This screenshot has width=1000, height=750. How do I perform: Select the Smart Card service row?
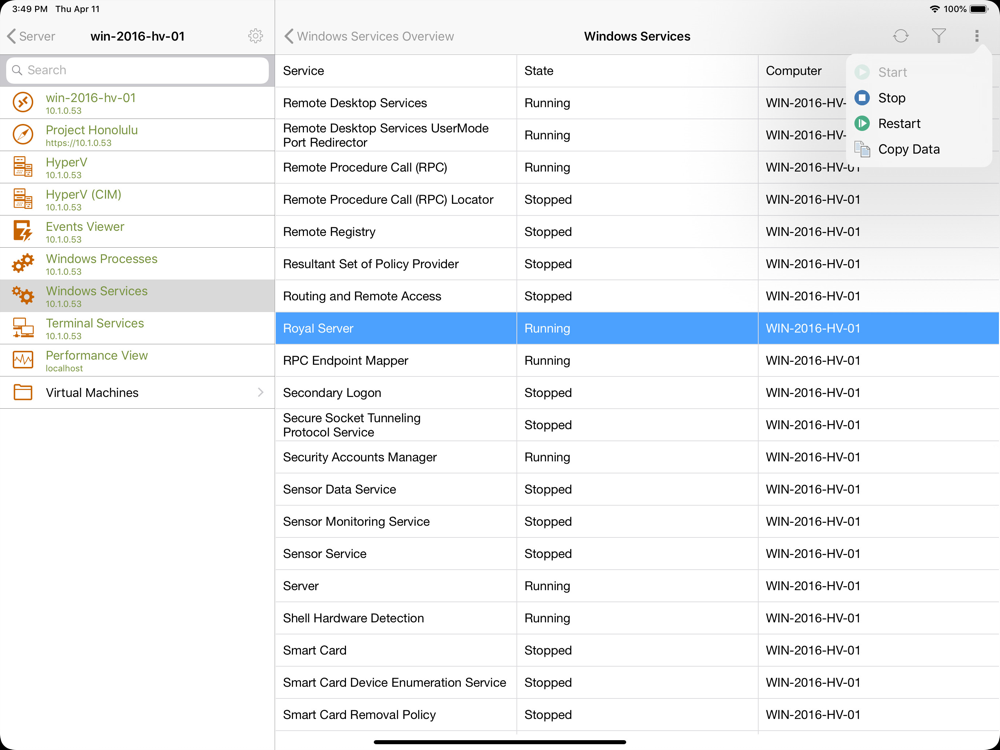(637, 651)
